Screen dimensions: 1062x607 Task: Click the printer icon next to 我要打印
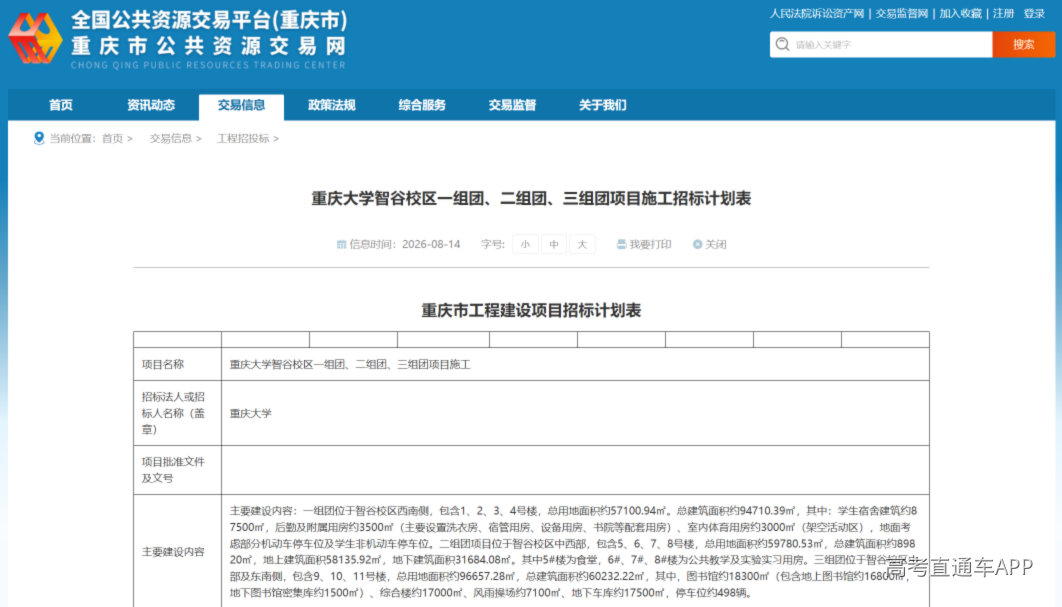tap(621, 245)
